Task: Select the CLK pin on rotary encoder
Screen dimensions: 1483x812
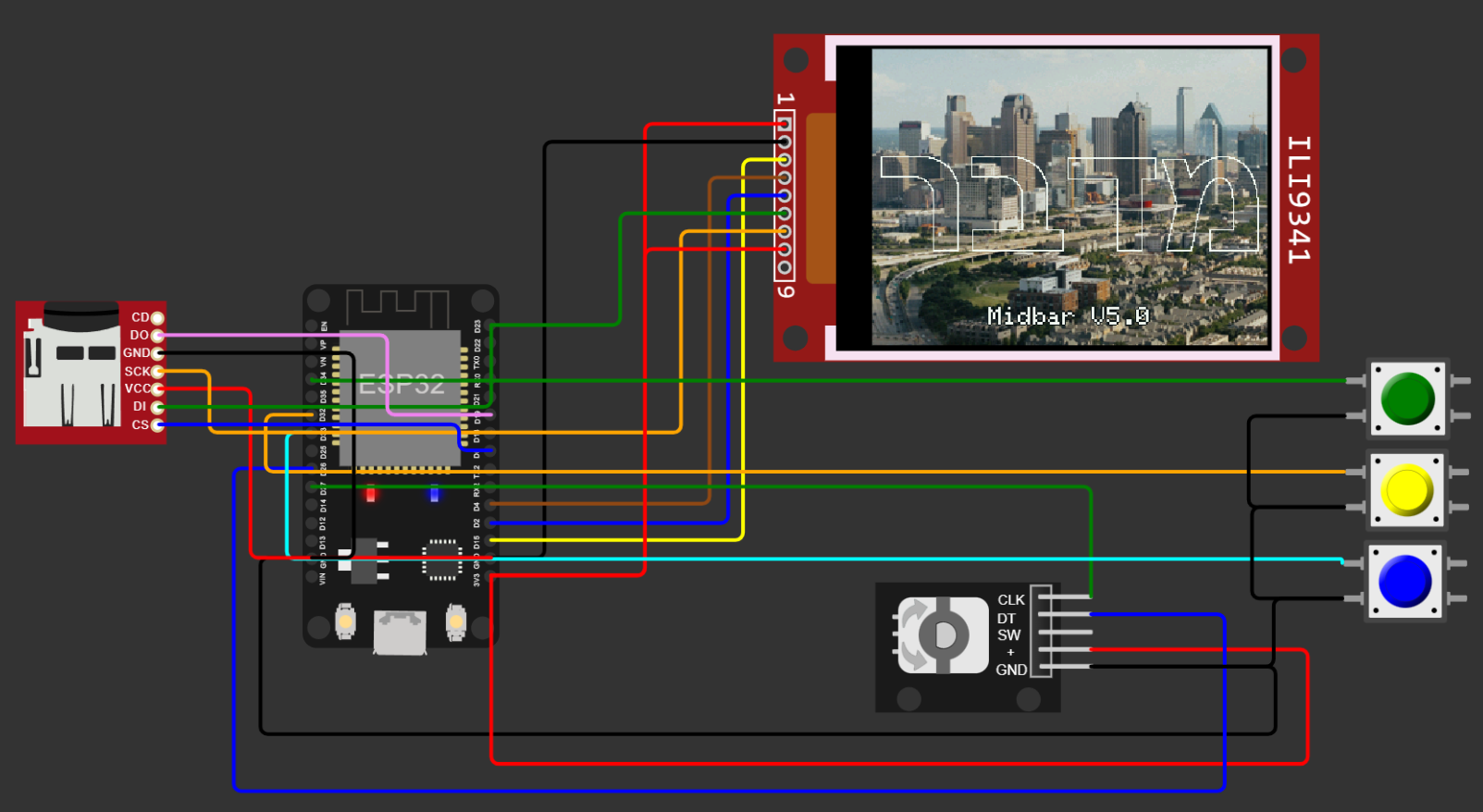Action: coord(1064,597)
